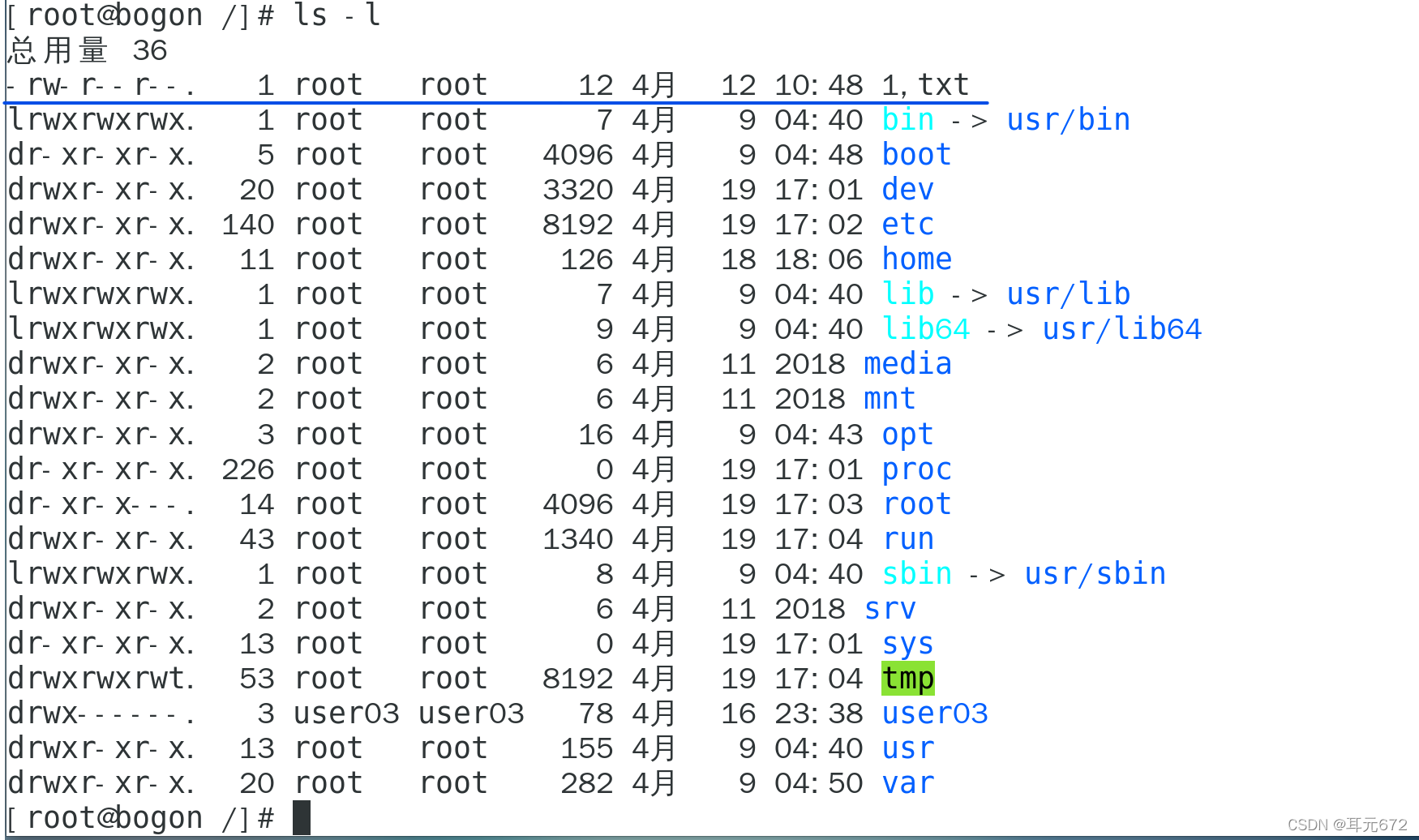This screenshot has height=840, width=1419.
Task: Click the 140 link count
Action: point(247,225)
